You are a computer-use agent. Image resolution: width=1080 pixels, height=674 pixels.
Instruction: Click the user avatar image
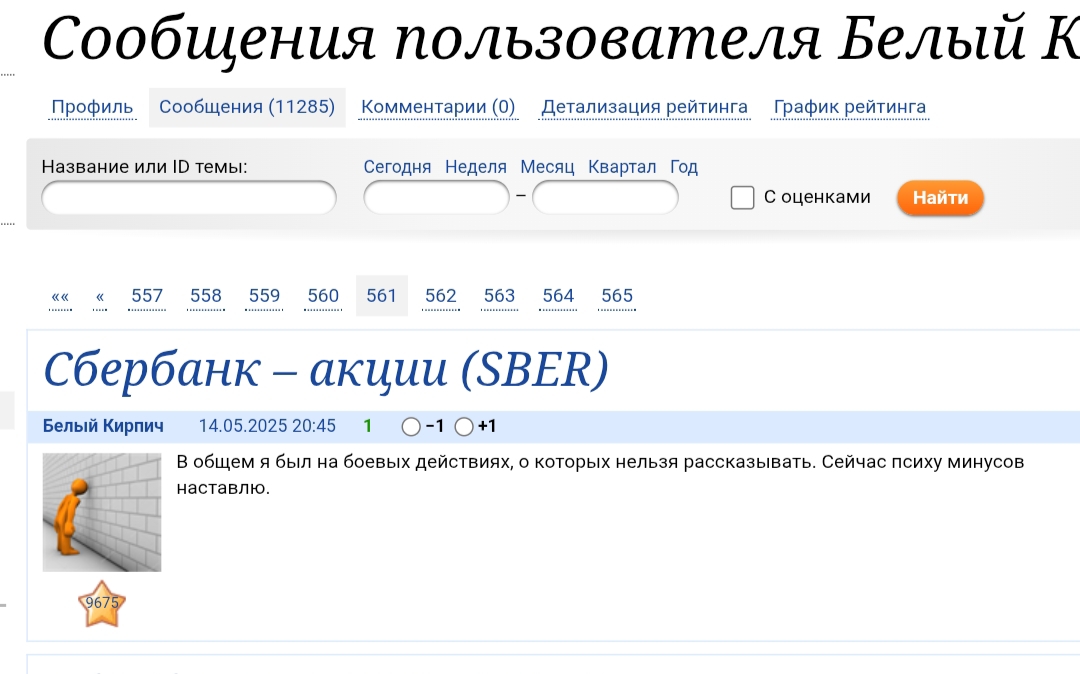[102, 512]
